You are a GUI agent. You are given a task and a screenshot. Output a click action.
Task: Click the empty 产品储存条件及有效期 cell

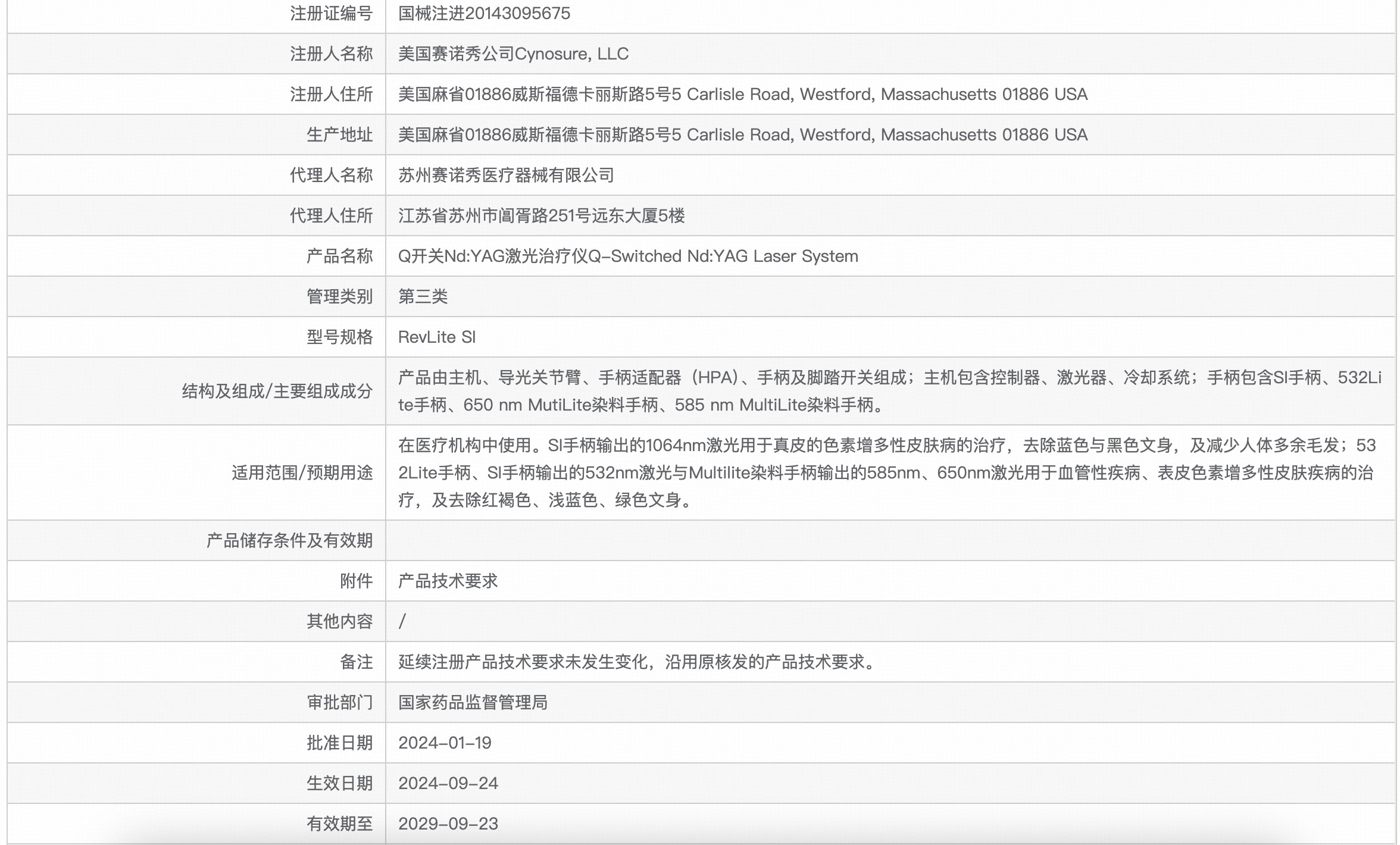[833, 540]
